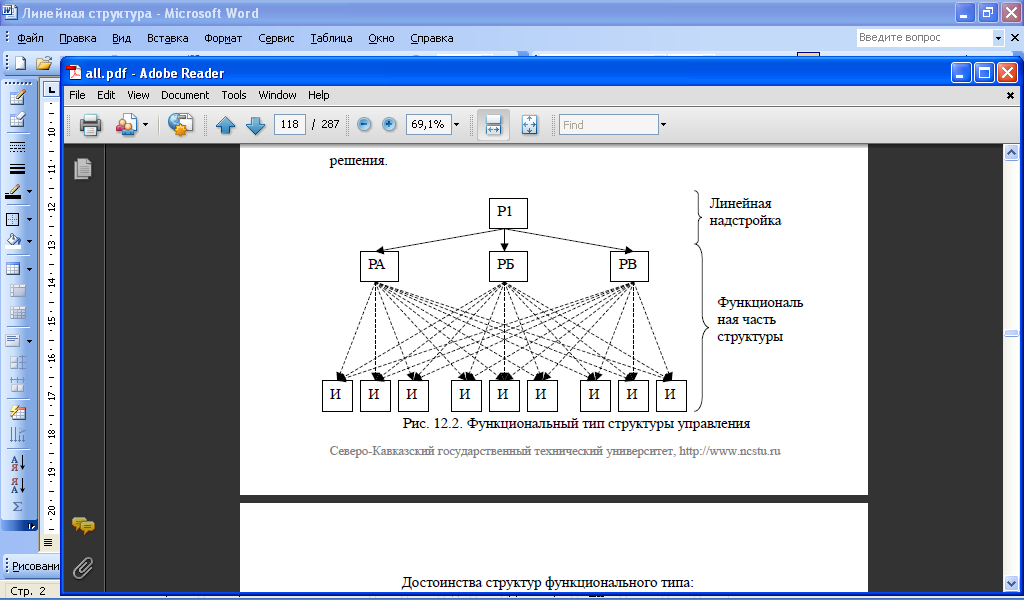Open the Attachments paperclip panel
1024x600 pixels.
point(83,567)
